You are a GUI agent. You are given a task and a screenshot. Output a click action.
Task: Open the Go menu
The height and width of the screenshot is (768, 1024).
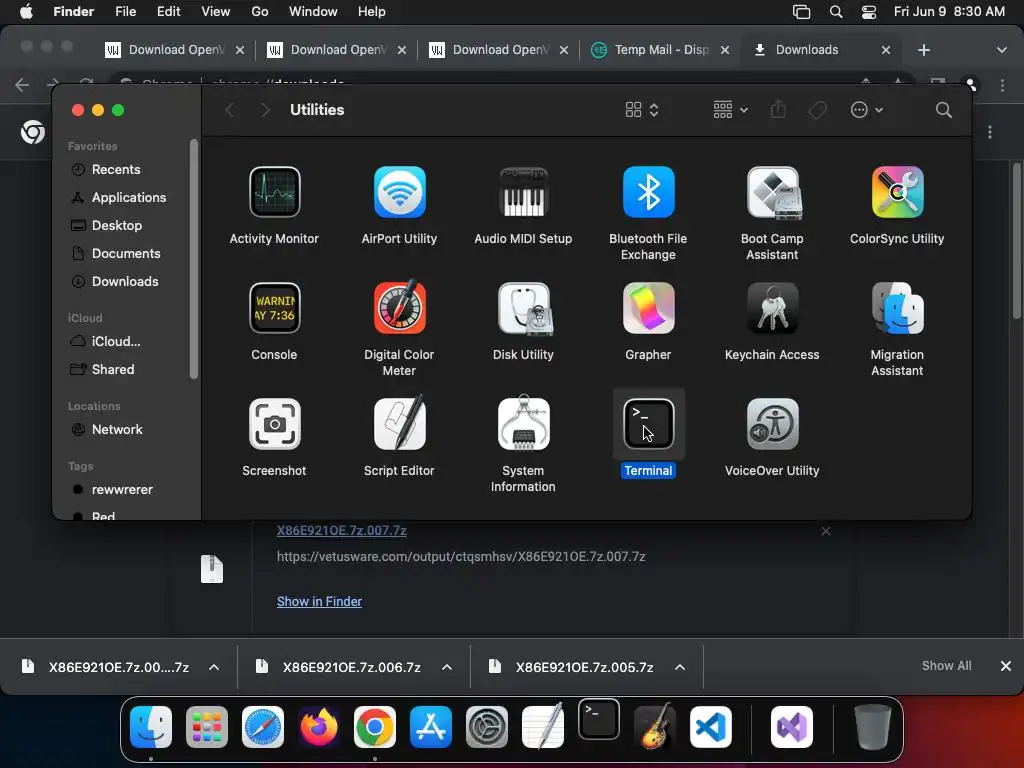coord(260,12)
